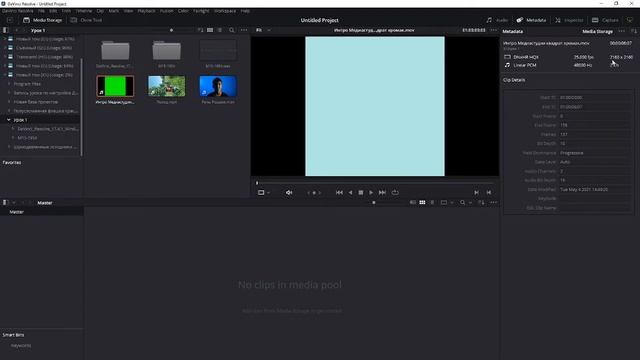The width and height of the screenshot is (640, 360).
Task: Select the MTS-1804 subfolder in tree
Action: (x=27, y=138)
